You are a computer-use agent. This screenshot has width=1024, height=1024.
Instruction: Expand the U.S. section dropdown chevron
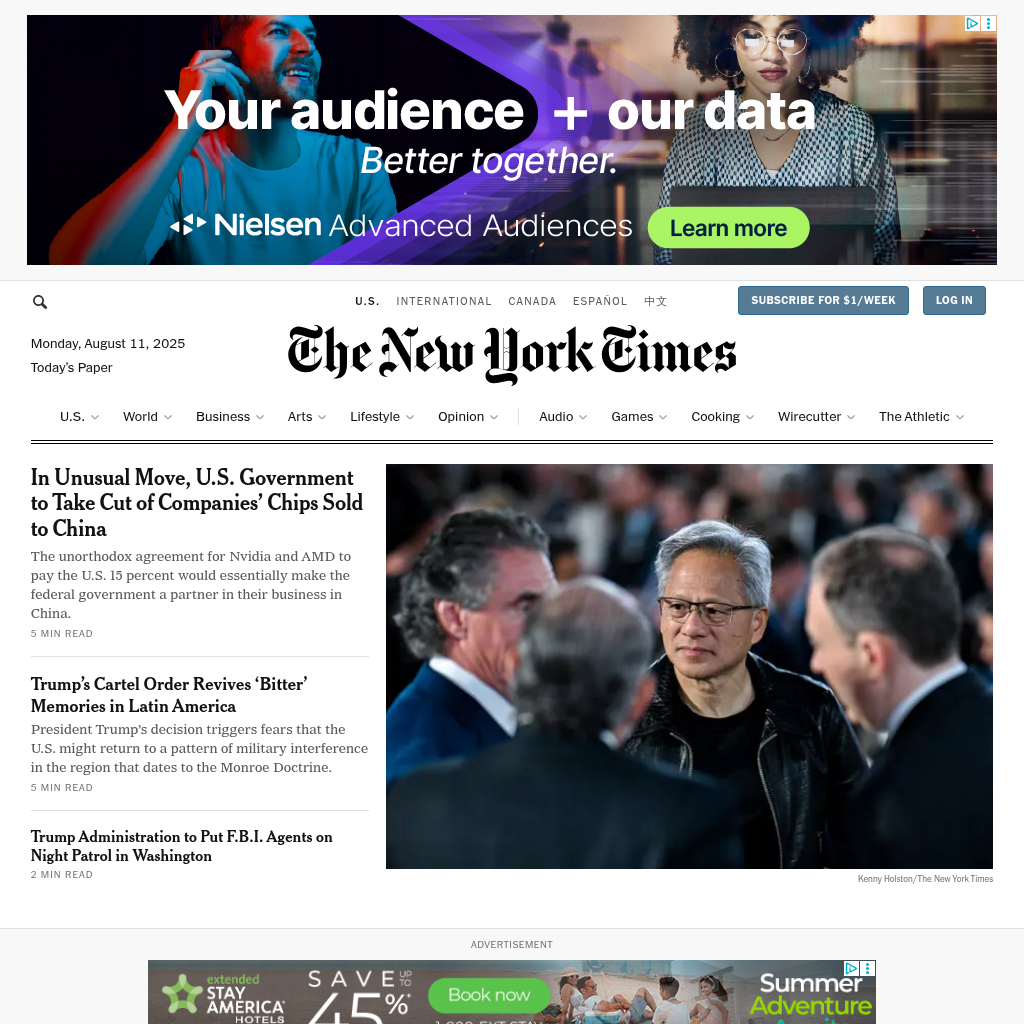95,417
